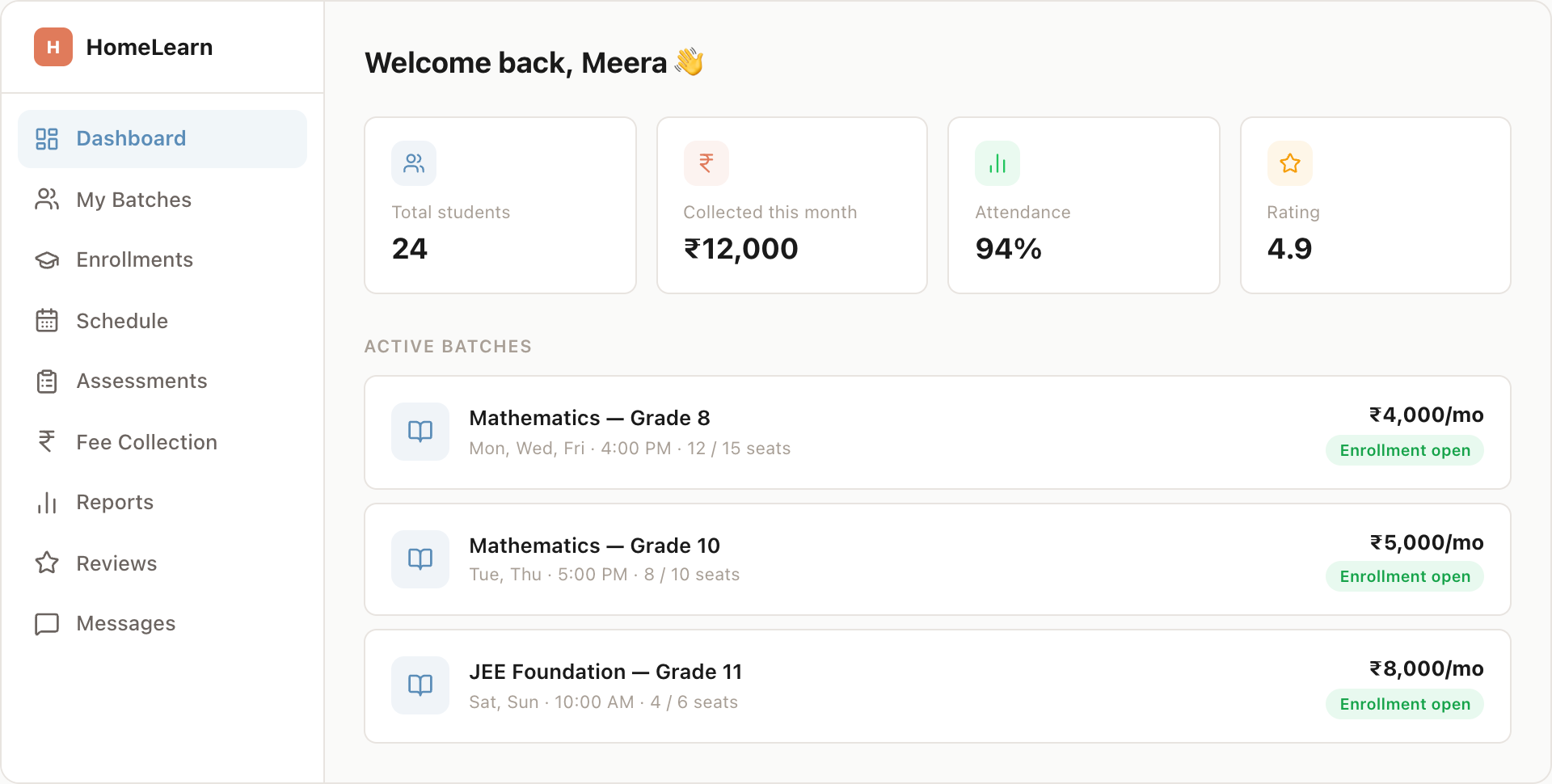Click the Enrollments graduation cap icon
Viewport: 1552px width, 784px height.
tap(47, 259)
